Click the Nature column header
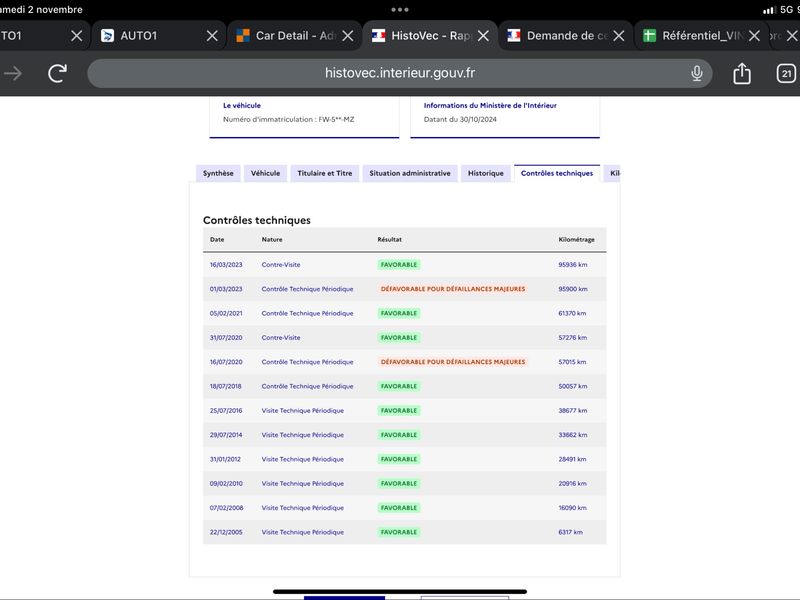Viewport: 800px width, 600px height. 272,239
